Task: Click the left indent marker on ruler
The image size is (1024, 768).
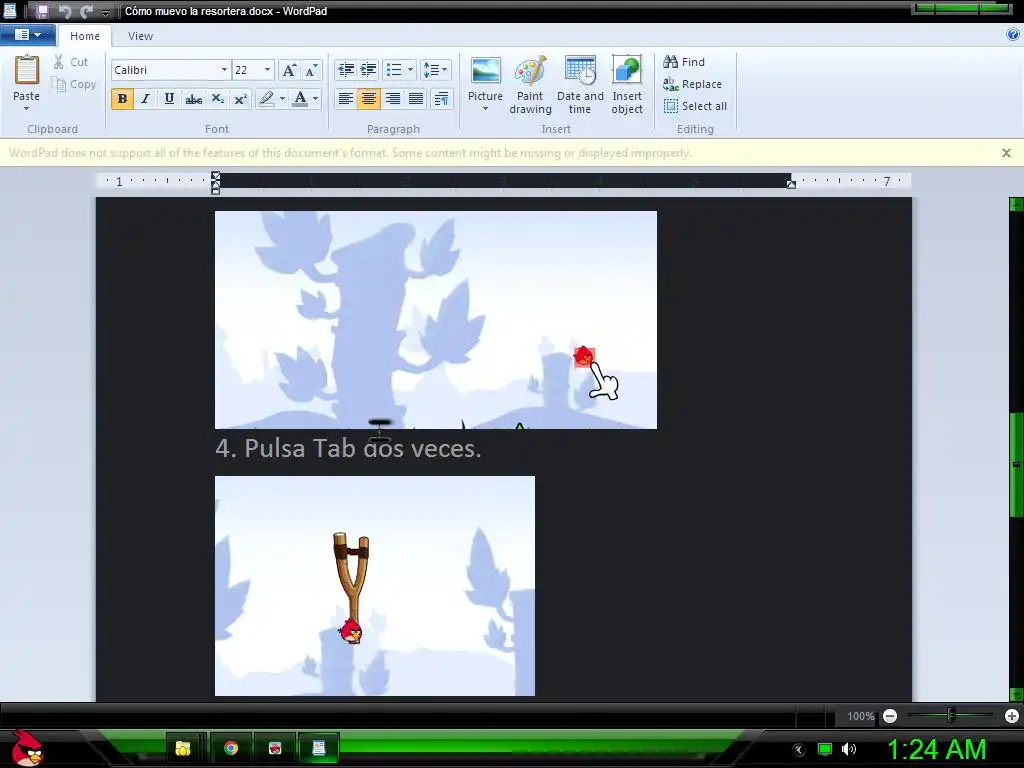Action: (216, 182)
